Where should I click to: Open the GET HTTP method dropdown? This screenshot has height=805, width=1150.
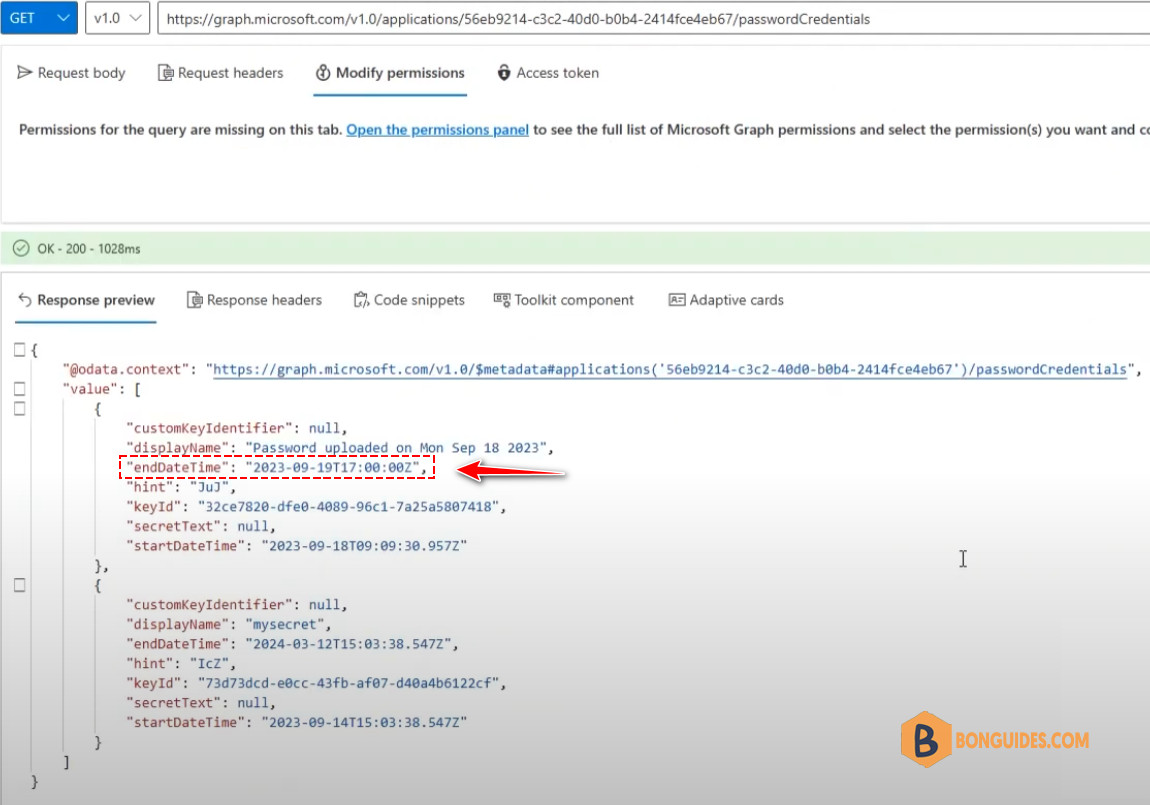pos(39,18)
